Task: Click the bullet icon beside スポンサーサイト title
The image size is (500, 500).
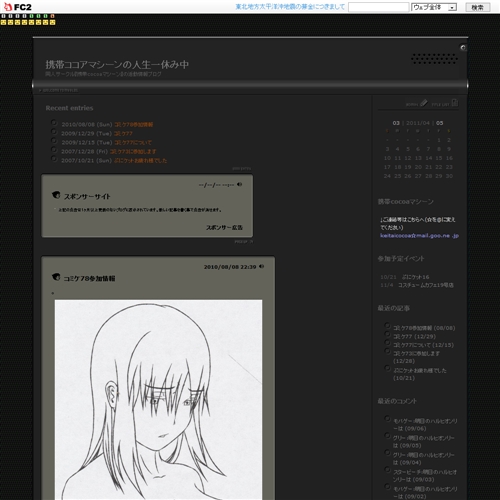Action: pyautogui.click(x=56, y=195)
